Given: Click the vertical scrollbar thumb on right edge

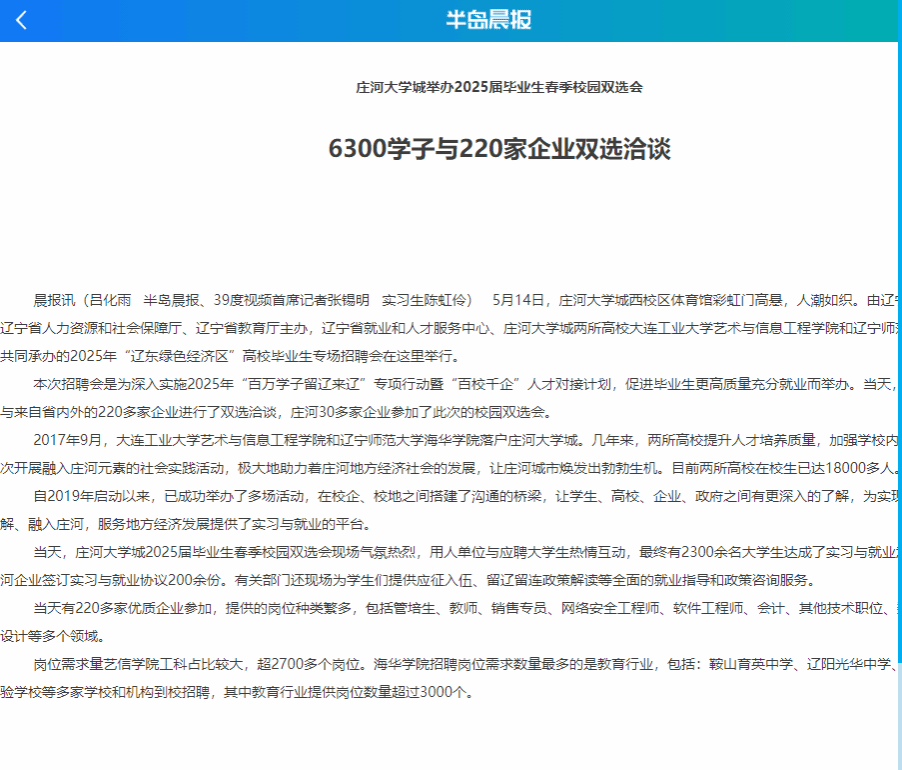Looking at the screenshot, I should (898, 350).
